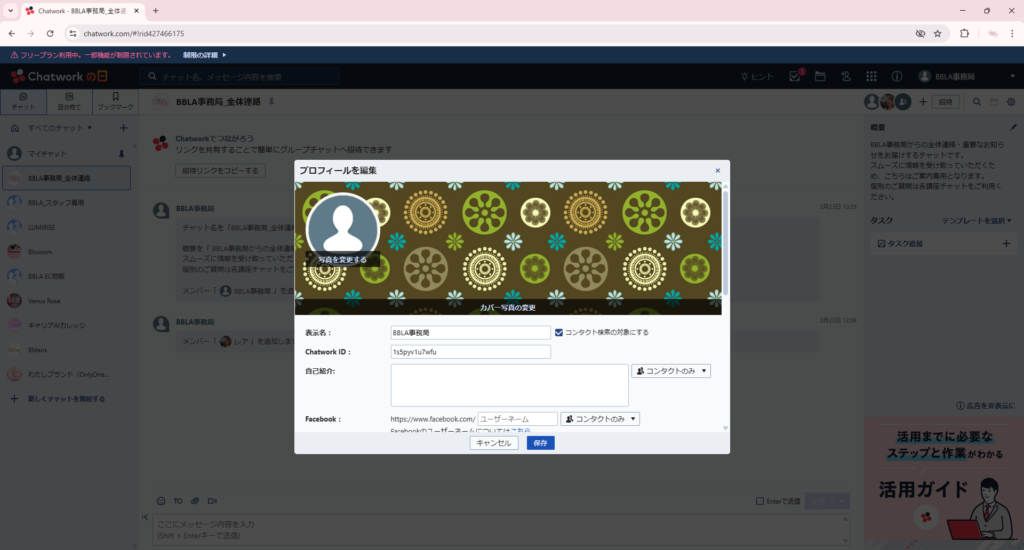This screenshot has width=1024, height=550.
Task: Click the chat search magnifier icon
Action: click(x=976, y=102)
